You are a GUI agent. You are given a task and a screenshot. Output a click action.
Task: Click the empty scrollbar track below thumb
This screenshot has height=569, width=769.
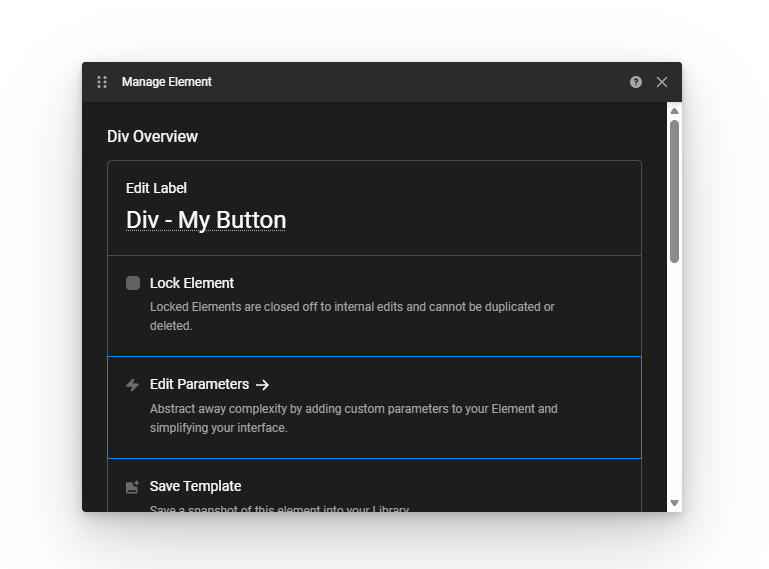pyautogui.click(x=674, y=380)
